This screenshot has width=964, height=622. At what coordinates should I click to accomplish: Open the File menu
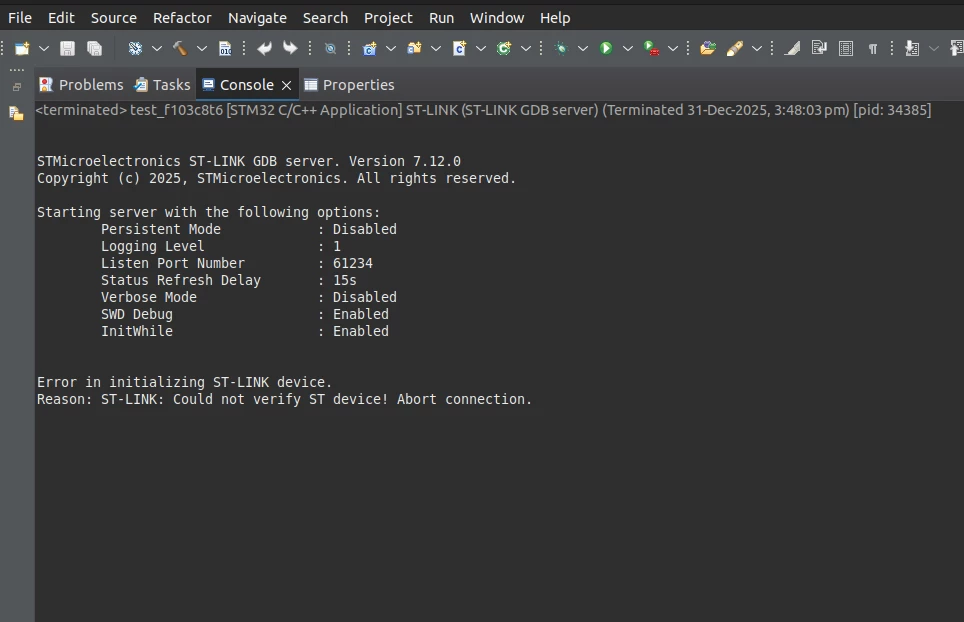pos(20,18)
